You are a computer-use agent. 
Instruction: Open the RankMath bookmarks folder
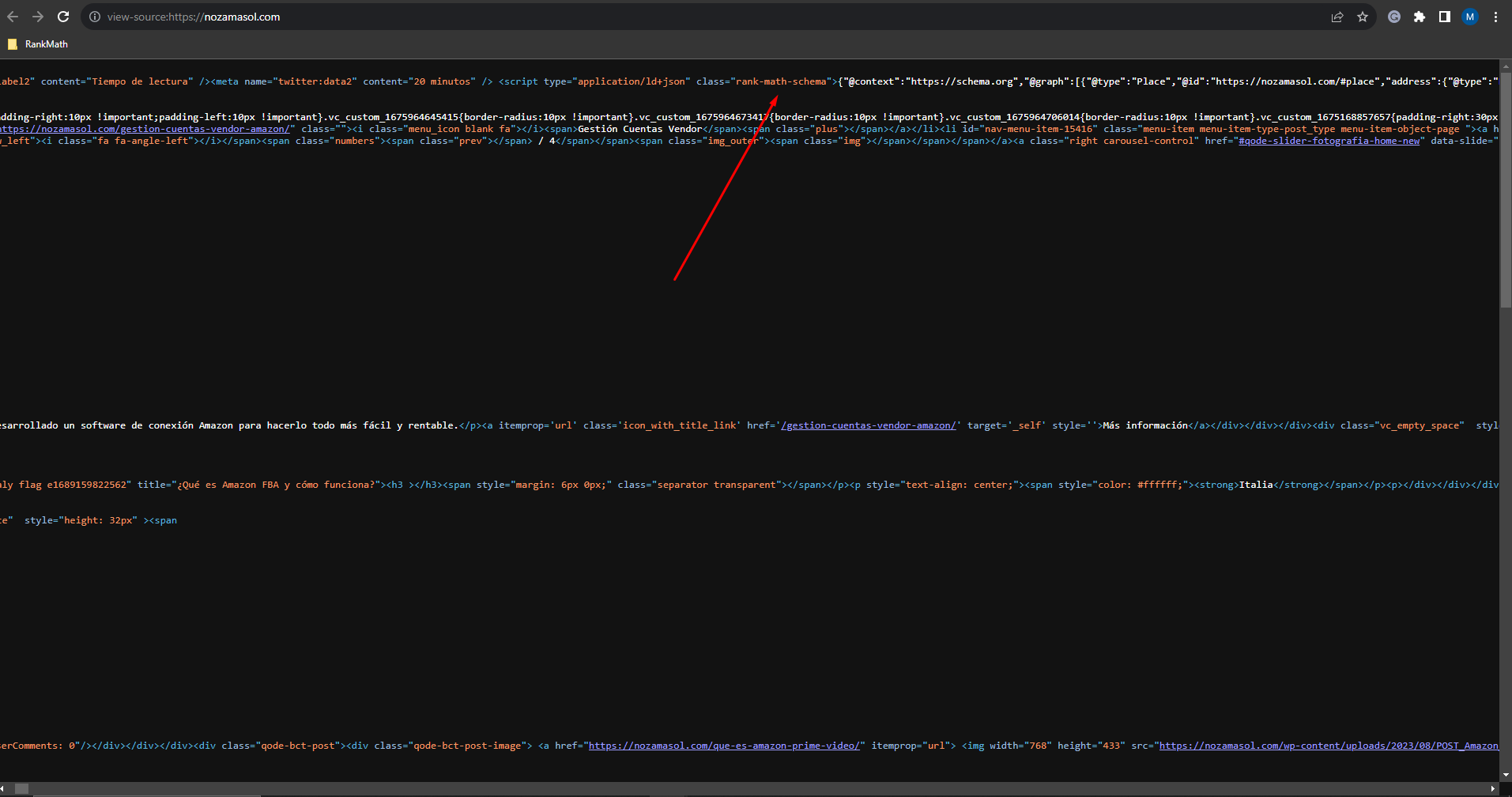pos(38,44)
